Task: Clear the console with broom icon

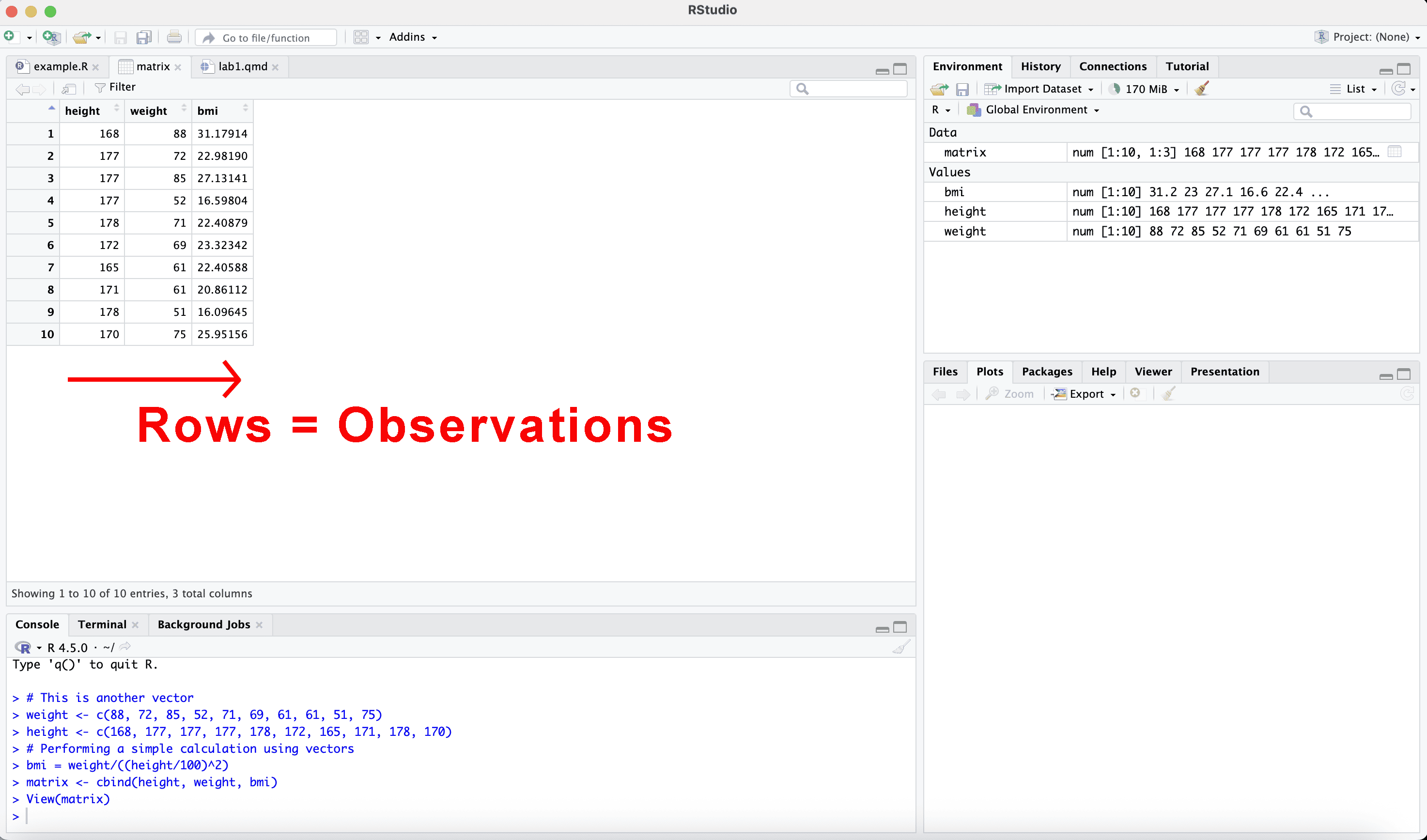Action: point(901,647)
